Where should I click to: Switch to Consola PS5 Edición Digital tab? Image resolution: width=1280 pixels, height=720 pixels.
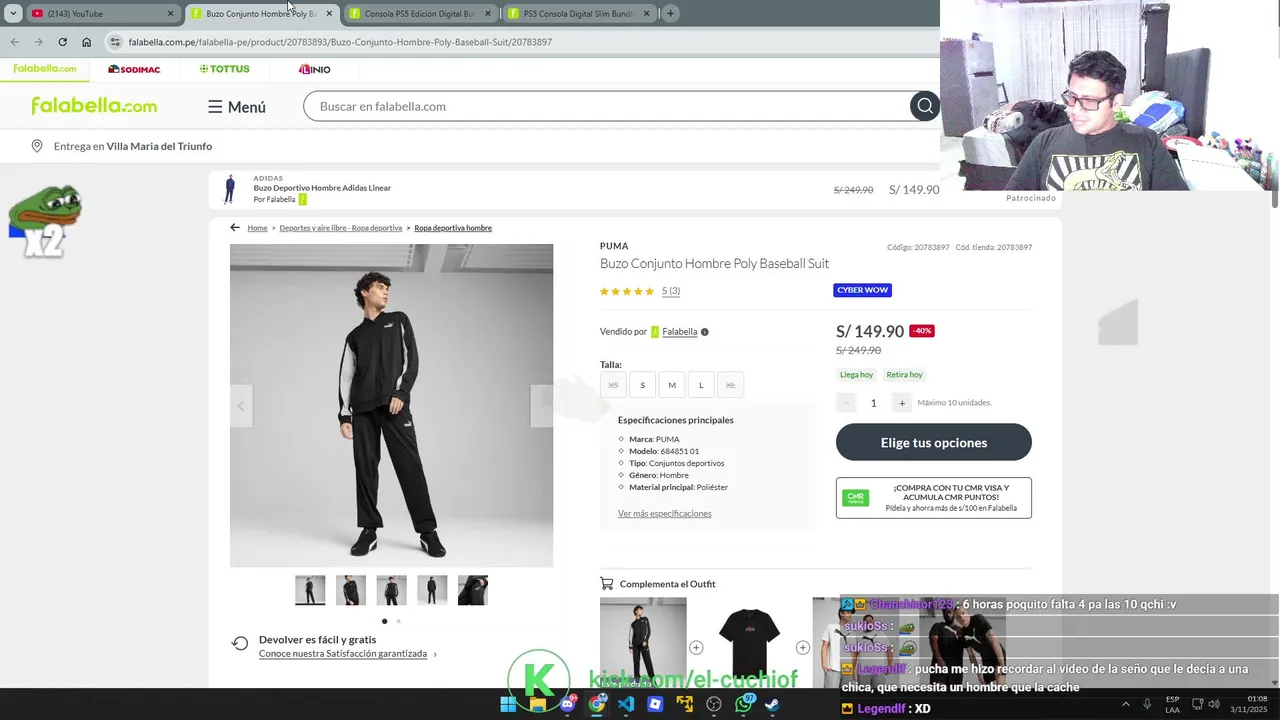[420, 14]
